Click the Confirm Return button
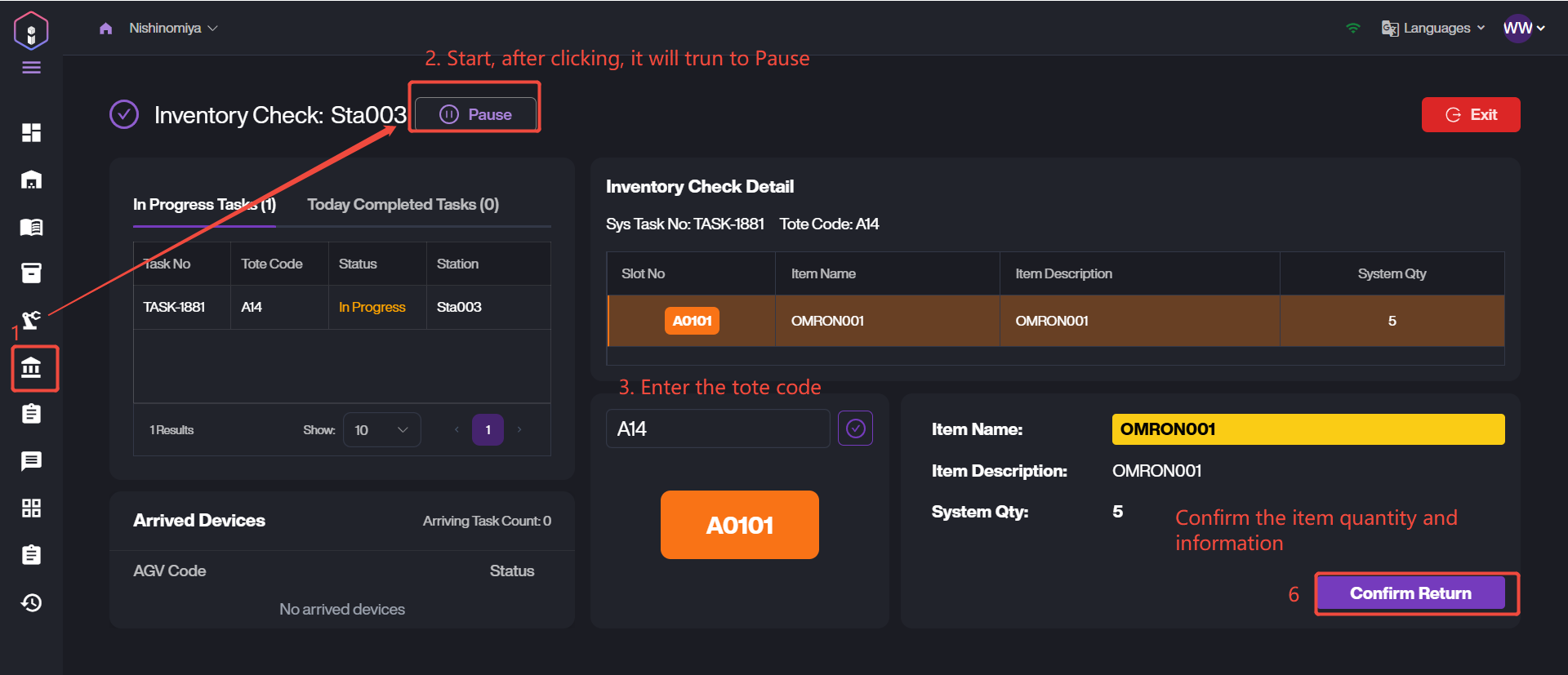This screenshot has height=675, width=1568. [x=1410, y=593]
